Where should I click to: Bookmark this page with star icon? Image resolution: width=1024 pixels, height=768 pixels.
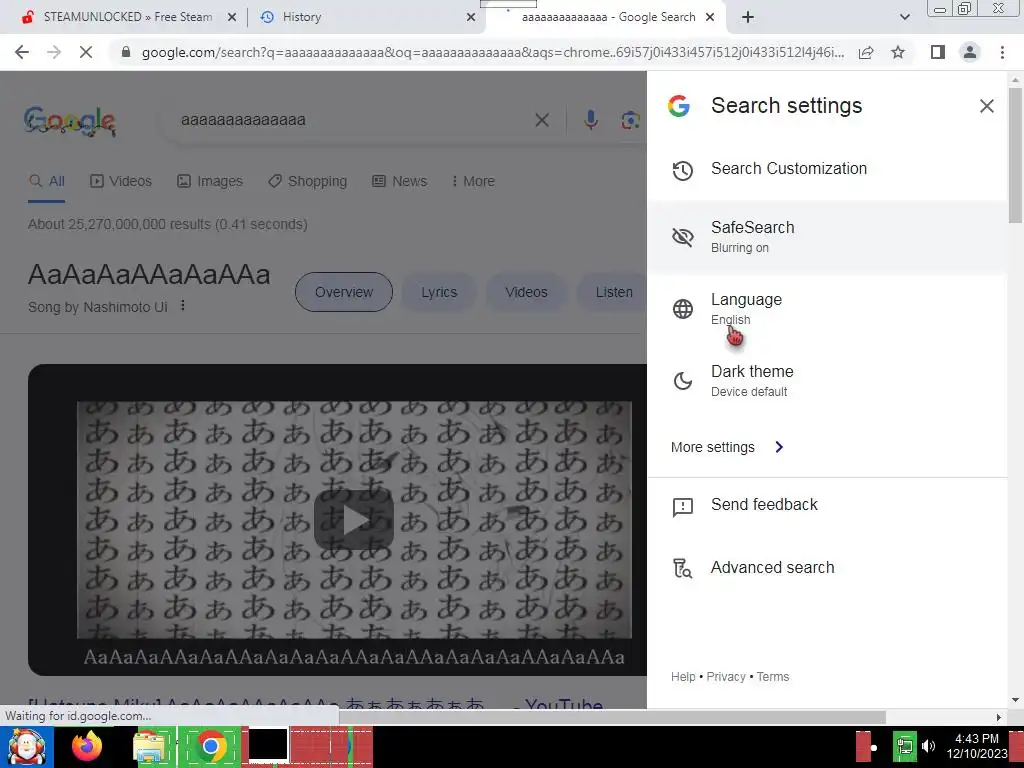pos(898,52)
